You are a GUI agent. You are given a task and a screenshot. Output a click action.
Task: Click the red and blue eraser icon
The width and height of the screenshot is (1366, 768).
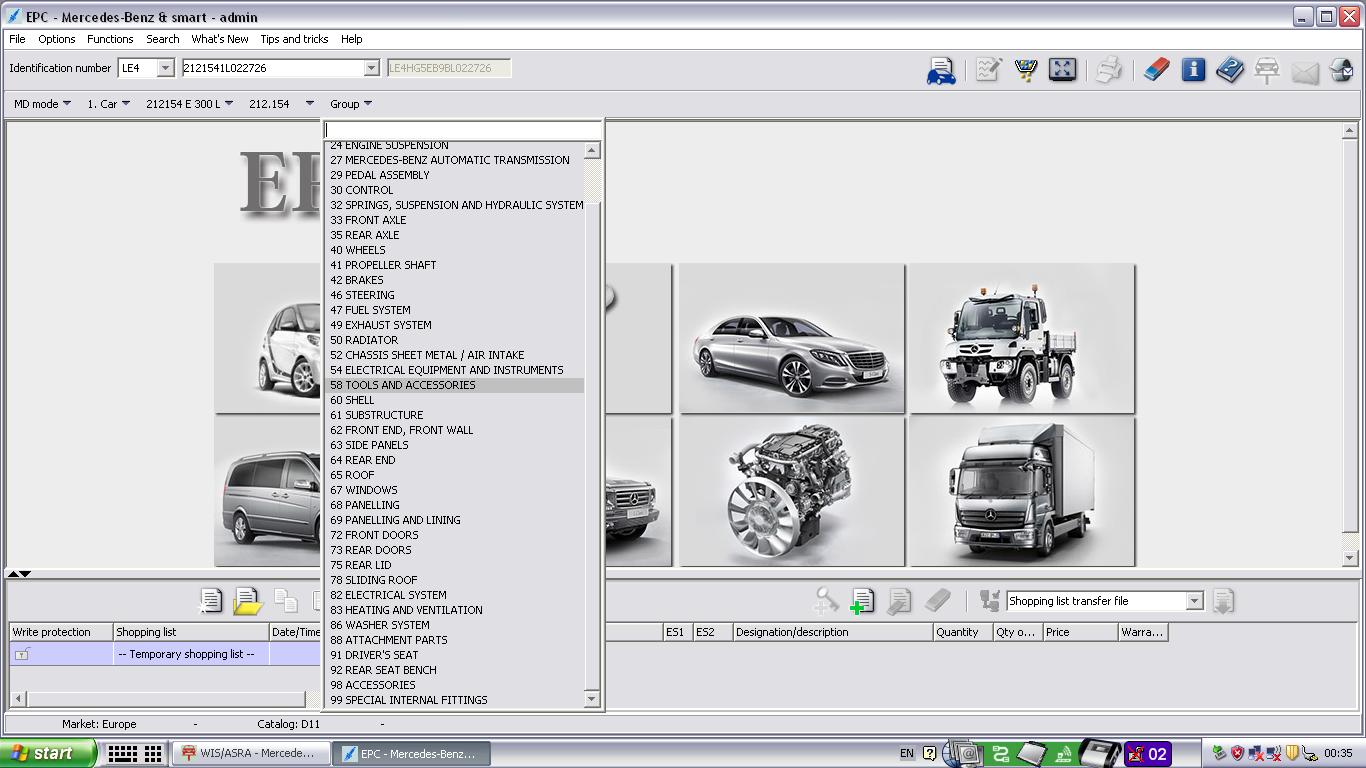[x=1157, y=70]
